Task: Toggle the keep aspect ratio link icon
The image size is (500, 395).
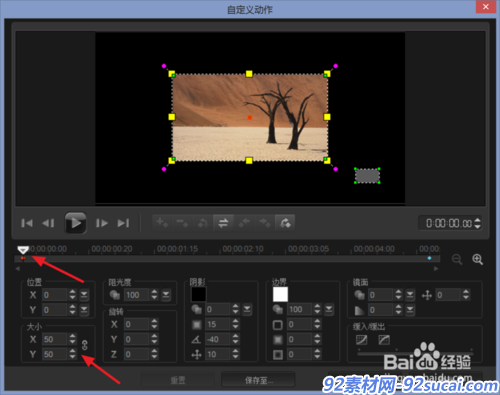Action: 84,345
